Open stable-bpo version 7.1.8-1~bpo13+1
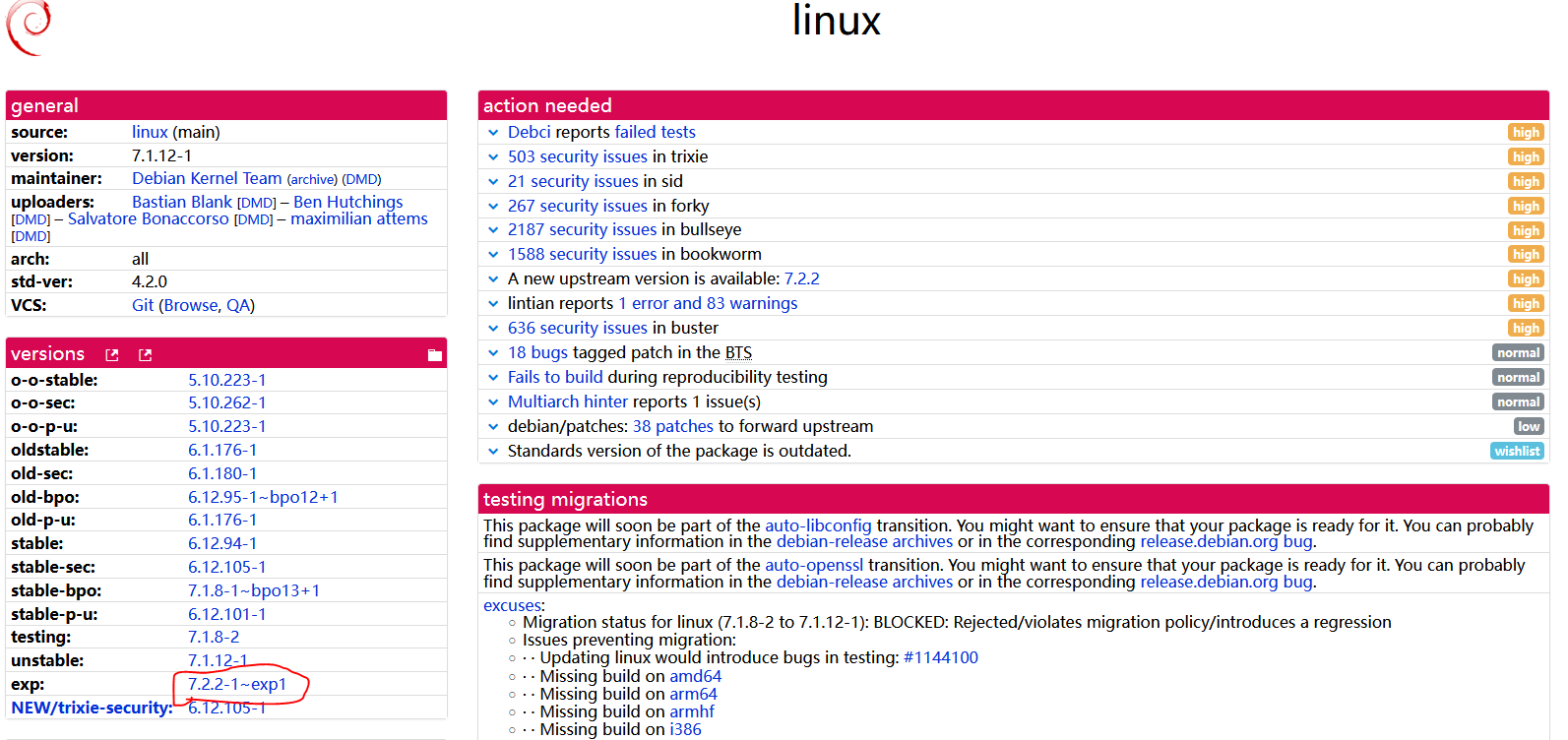This screenshot has height=740, width=1568. (x=254, y=590)
